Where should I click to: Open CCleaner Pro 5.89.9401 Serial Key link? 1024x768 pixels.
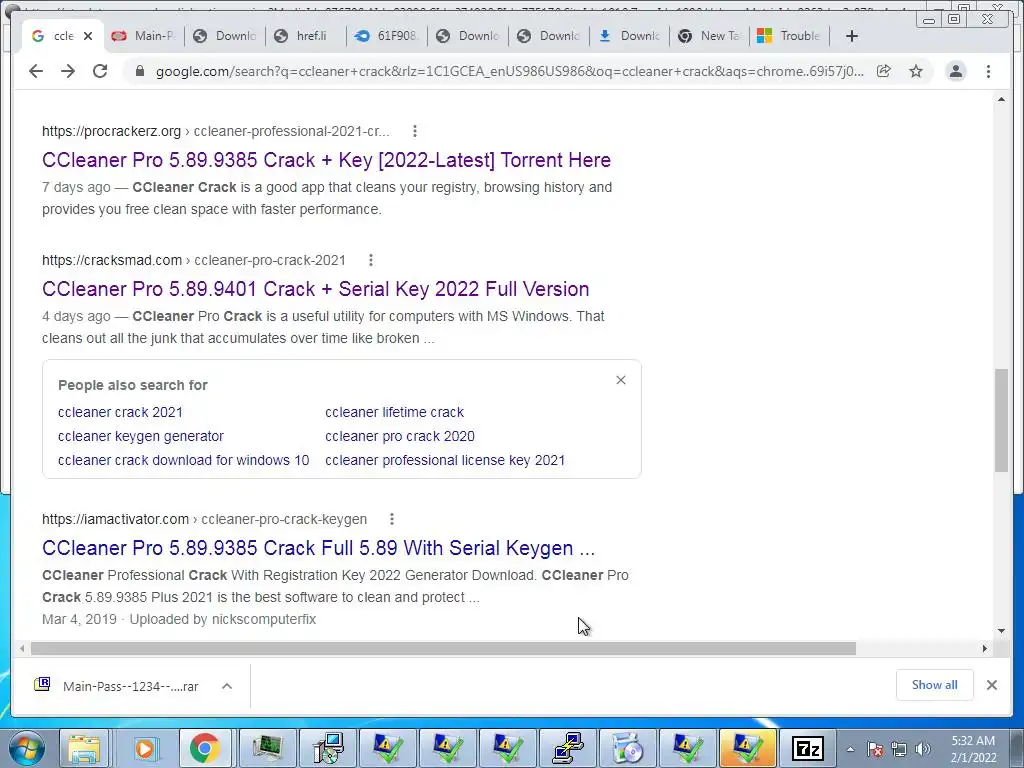click(x=315, y=289)
